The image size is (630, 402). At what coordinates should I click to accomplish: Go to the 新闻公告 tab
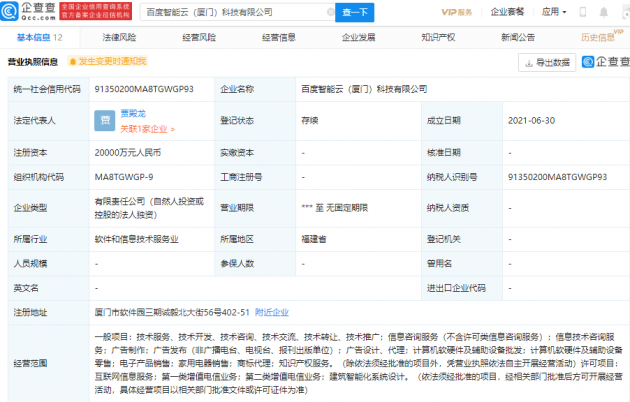[518, 37]
